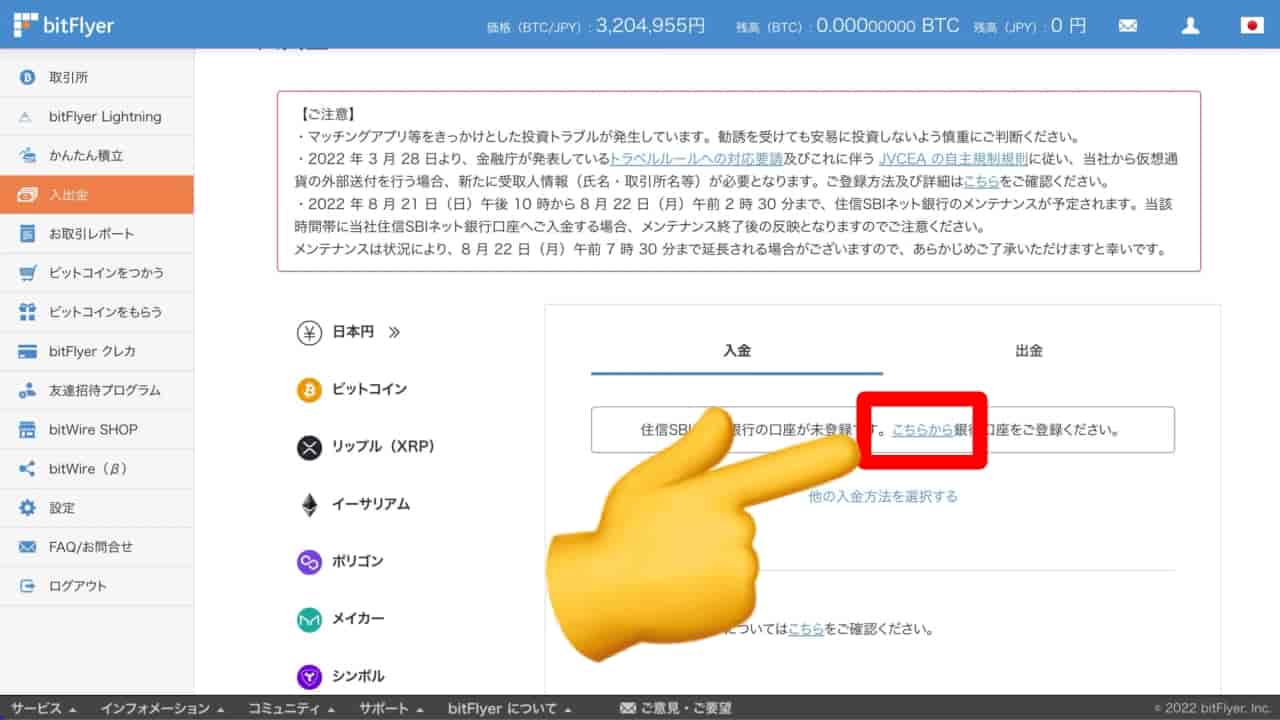
Task: Click the 設定 gear icon in sidebar
Action: [28, 508]
